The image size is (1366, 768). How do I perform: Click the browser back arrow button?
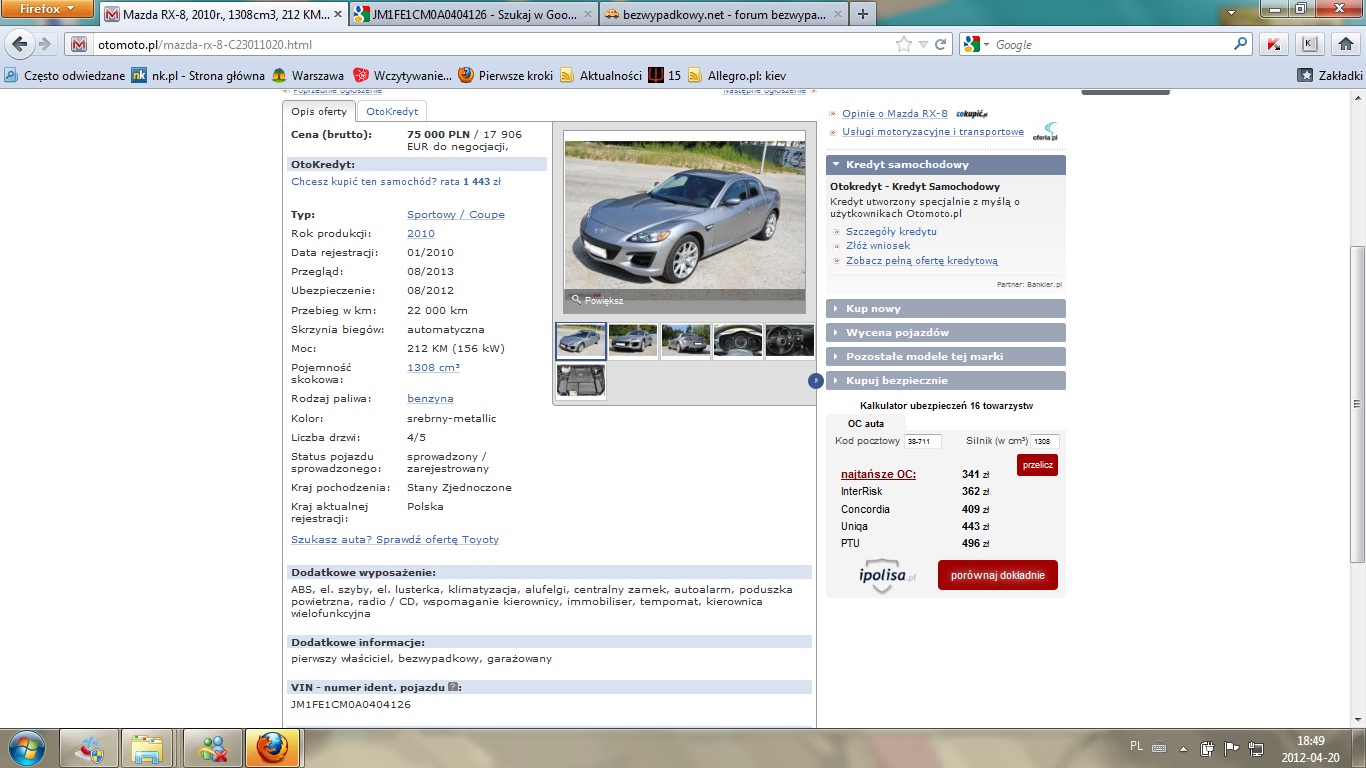tap(20, 45)
